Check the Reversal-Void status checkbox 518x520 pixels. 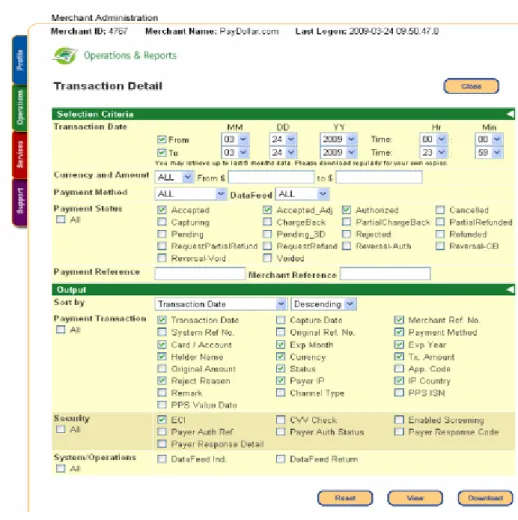162,258
